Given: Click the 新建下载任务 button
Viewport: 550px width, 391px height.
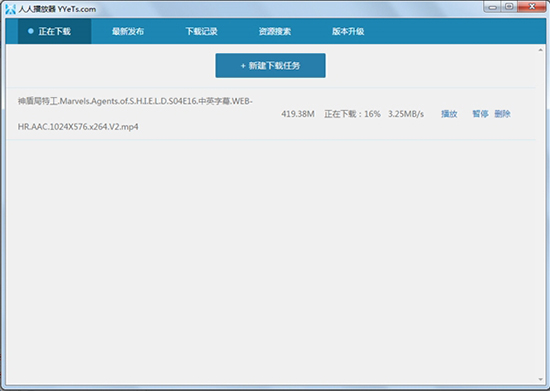Looking at the screenshot, I should coord(270,66).
